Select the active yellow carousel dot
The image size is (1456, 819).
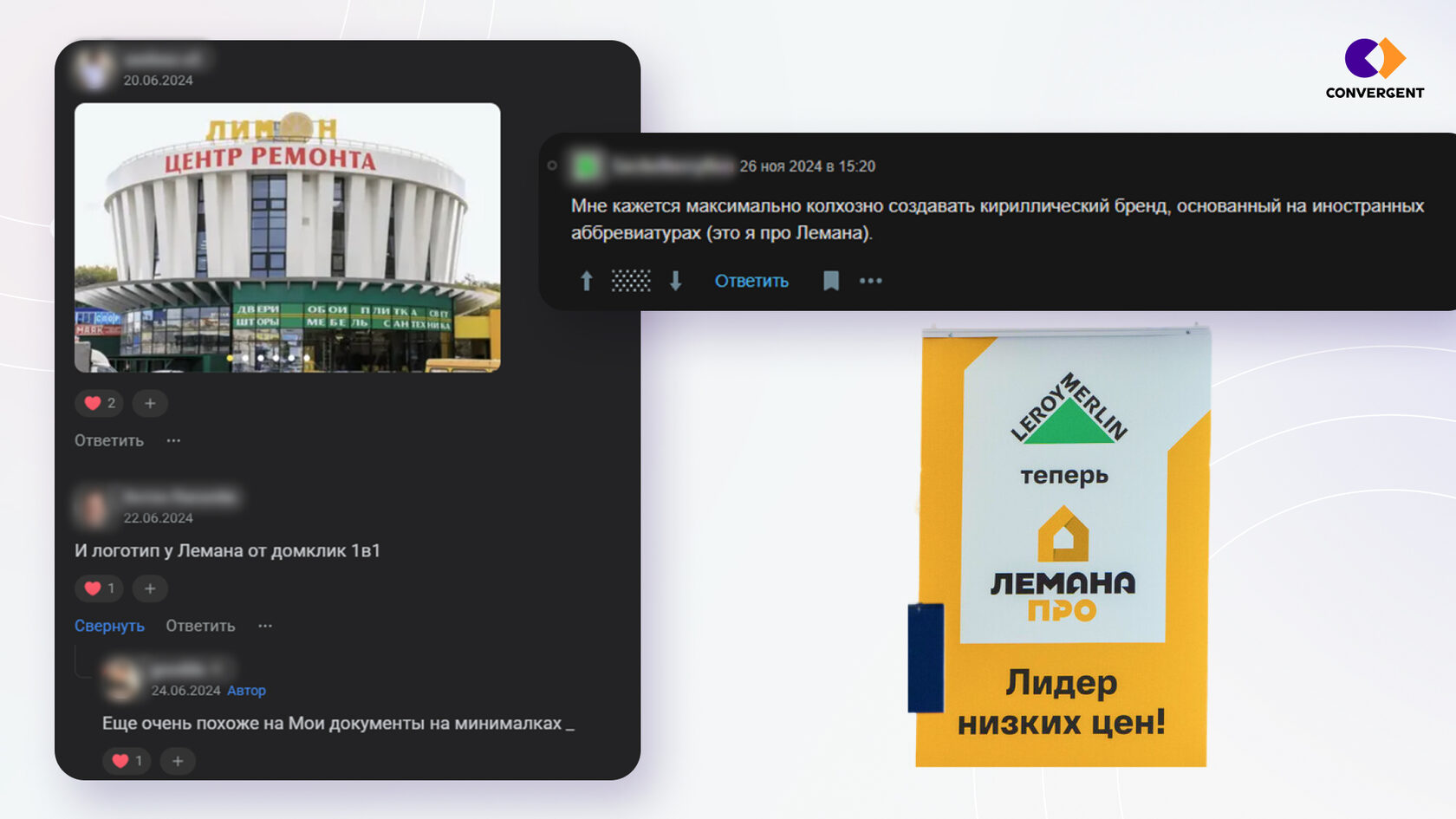click(x=230, y=358)
